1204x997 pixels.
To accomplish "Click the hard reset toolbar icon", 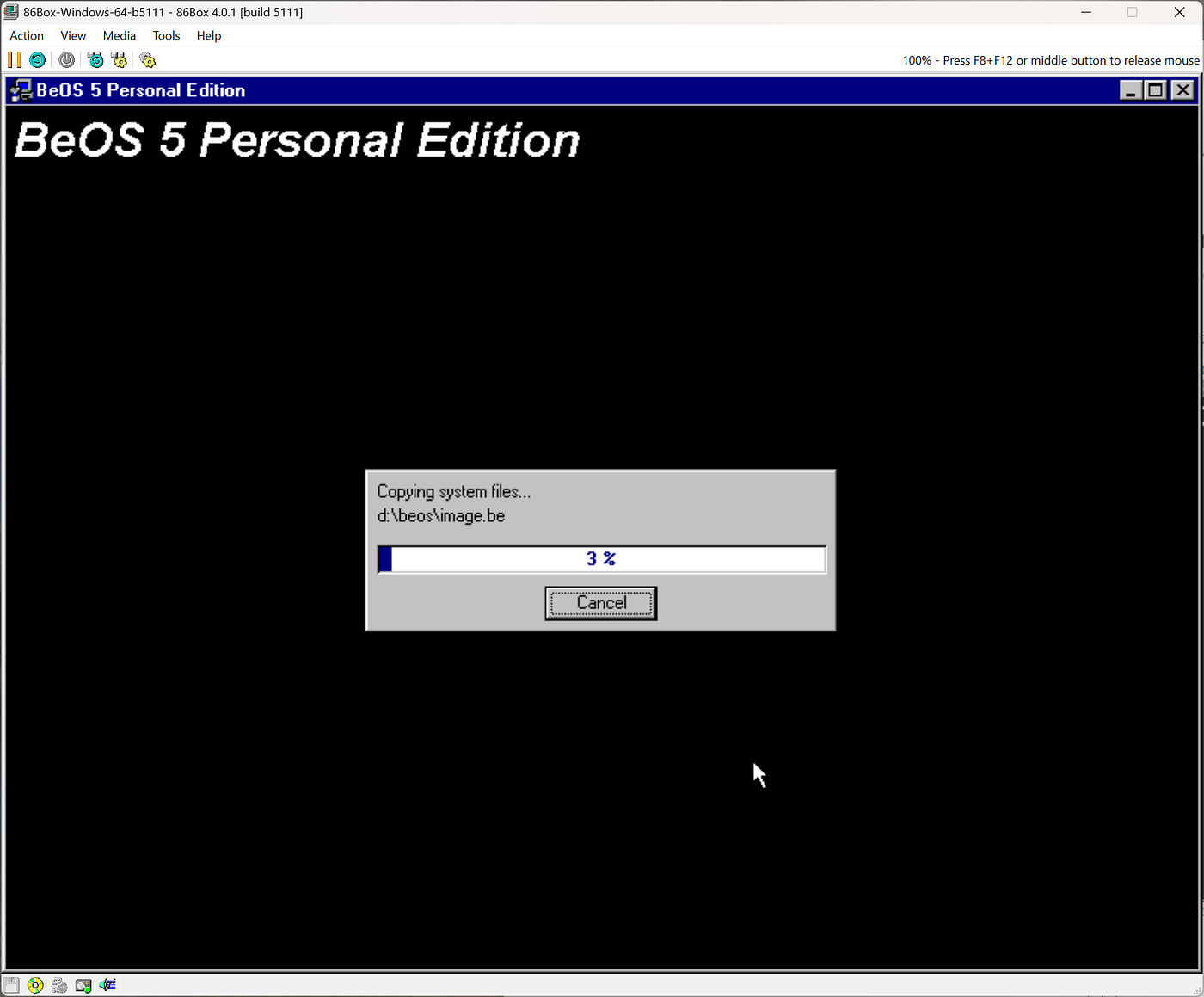I will click(37, 59).
